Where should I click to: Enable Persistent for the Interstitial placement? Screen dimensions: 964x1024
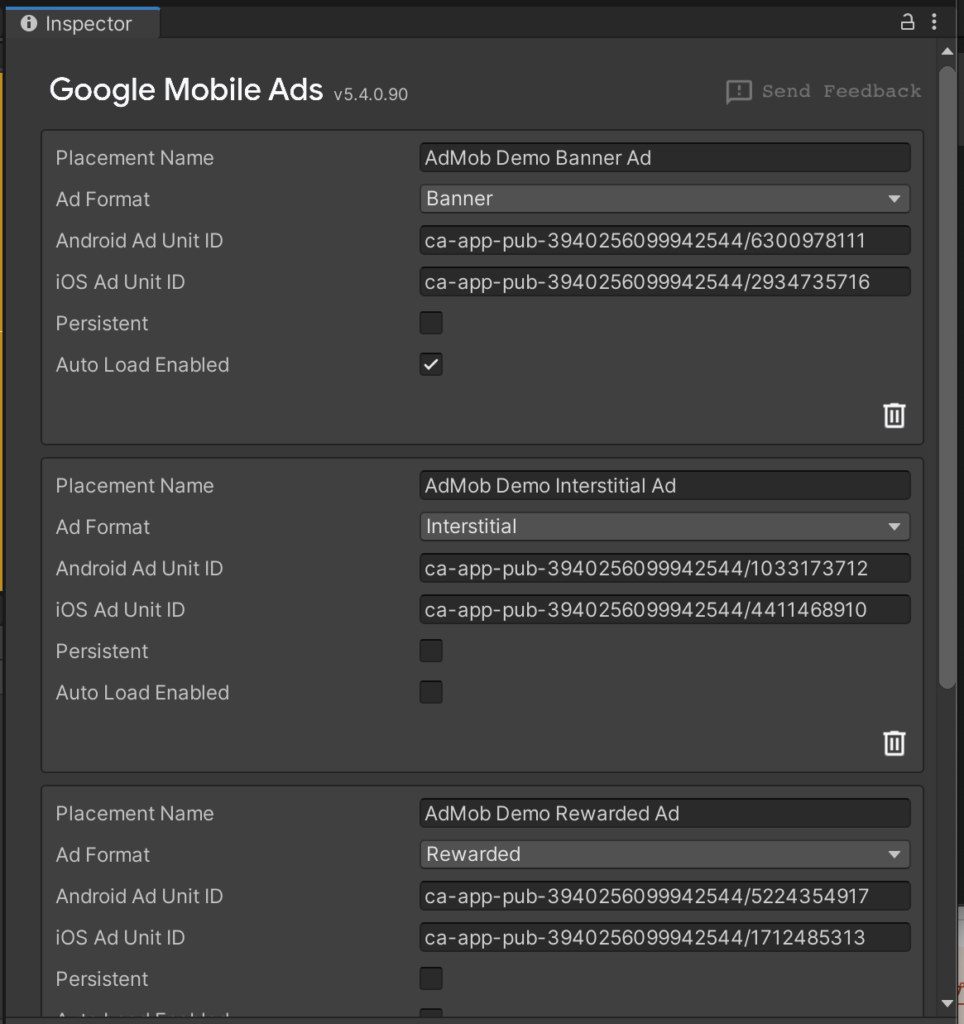point(430,650)
